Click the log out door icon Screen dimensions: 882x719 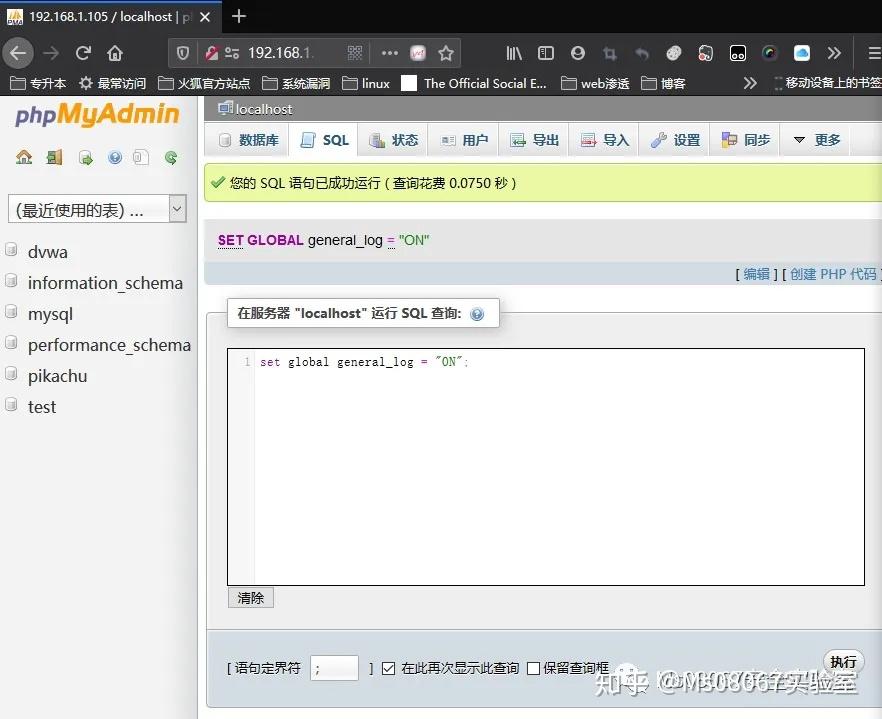click(55, 158)
